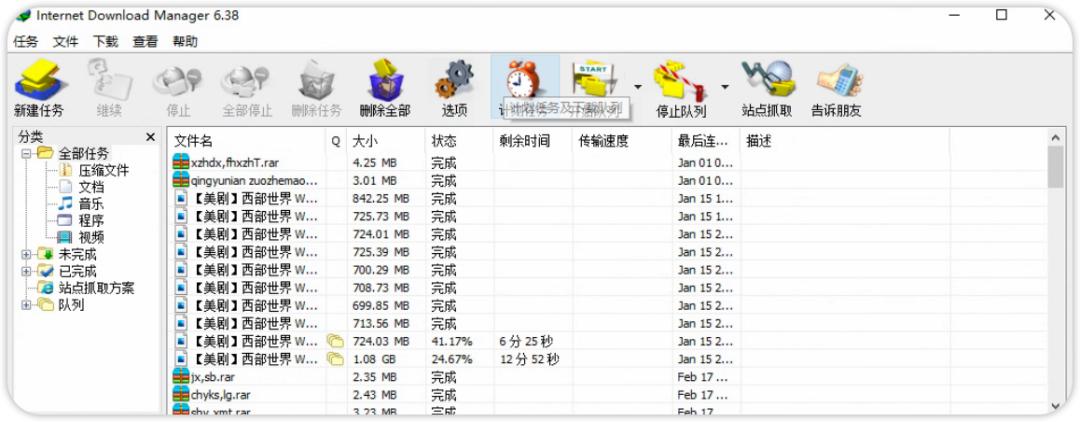Image resolution: width=1080 pixels, height=422 pixels.
Task: Select 文档 category in tree
Action: pos(91,187)
